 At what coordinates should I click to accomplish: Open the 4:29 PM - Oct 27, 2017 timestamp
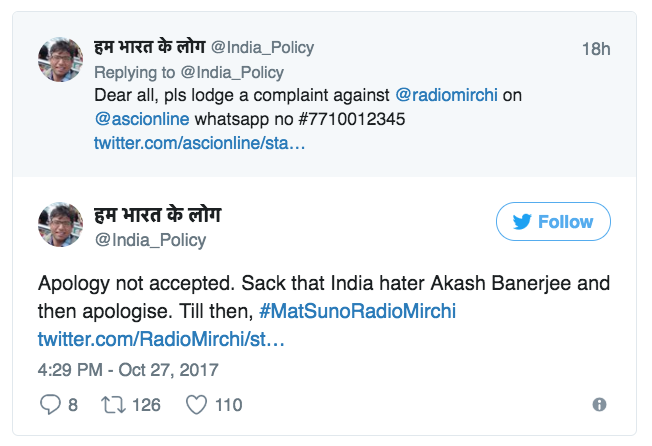click(128, 370)
